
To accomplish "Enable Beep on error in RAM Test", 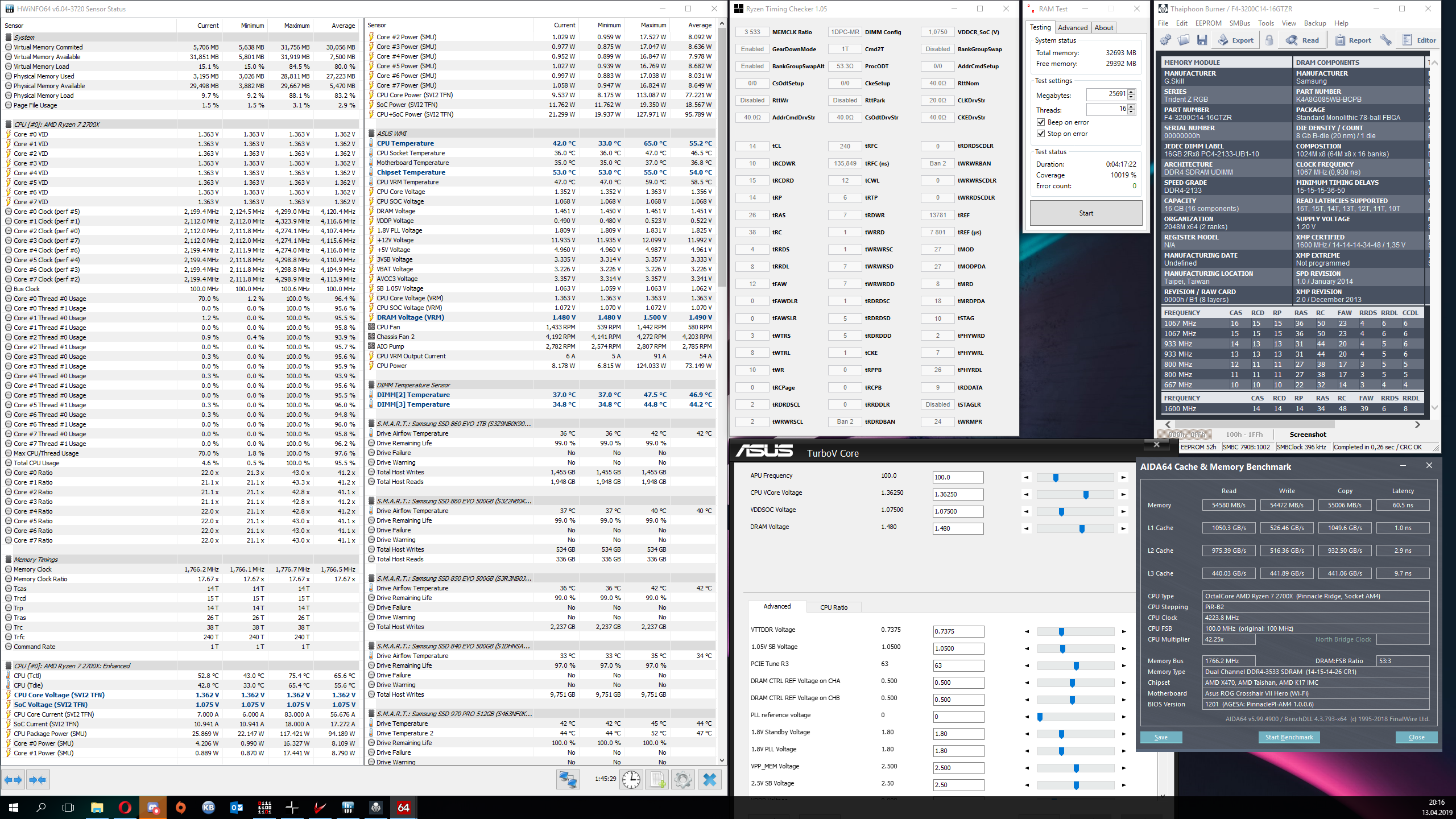I will coord(1040,122).
